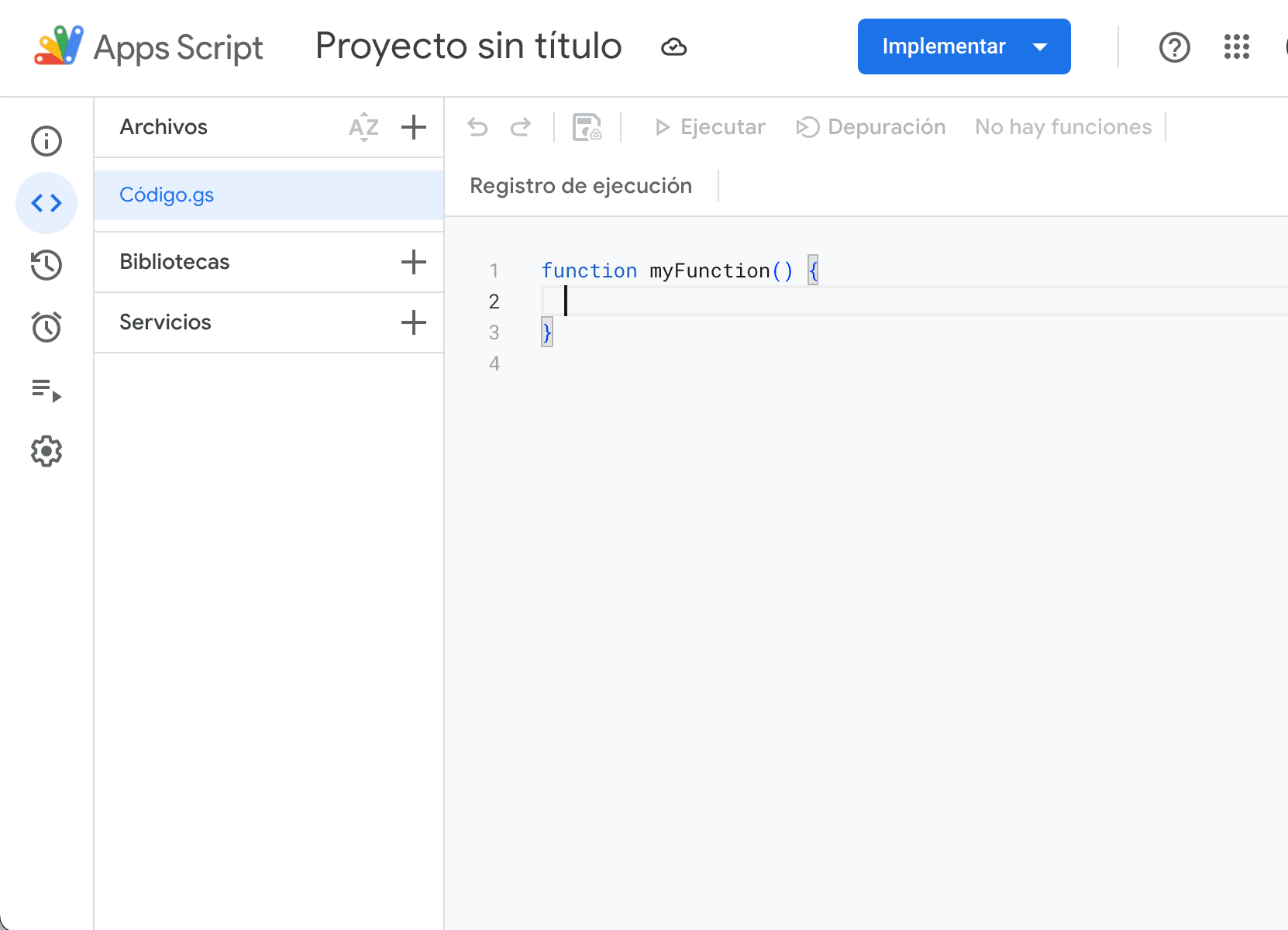The width and height of the screenshot is (1288, 930).
Task: Click the Bibliotecas section label
Action: tap(174, 262)
